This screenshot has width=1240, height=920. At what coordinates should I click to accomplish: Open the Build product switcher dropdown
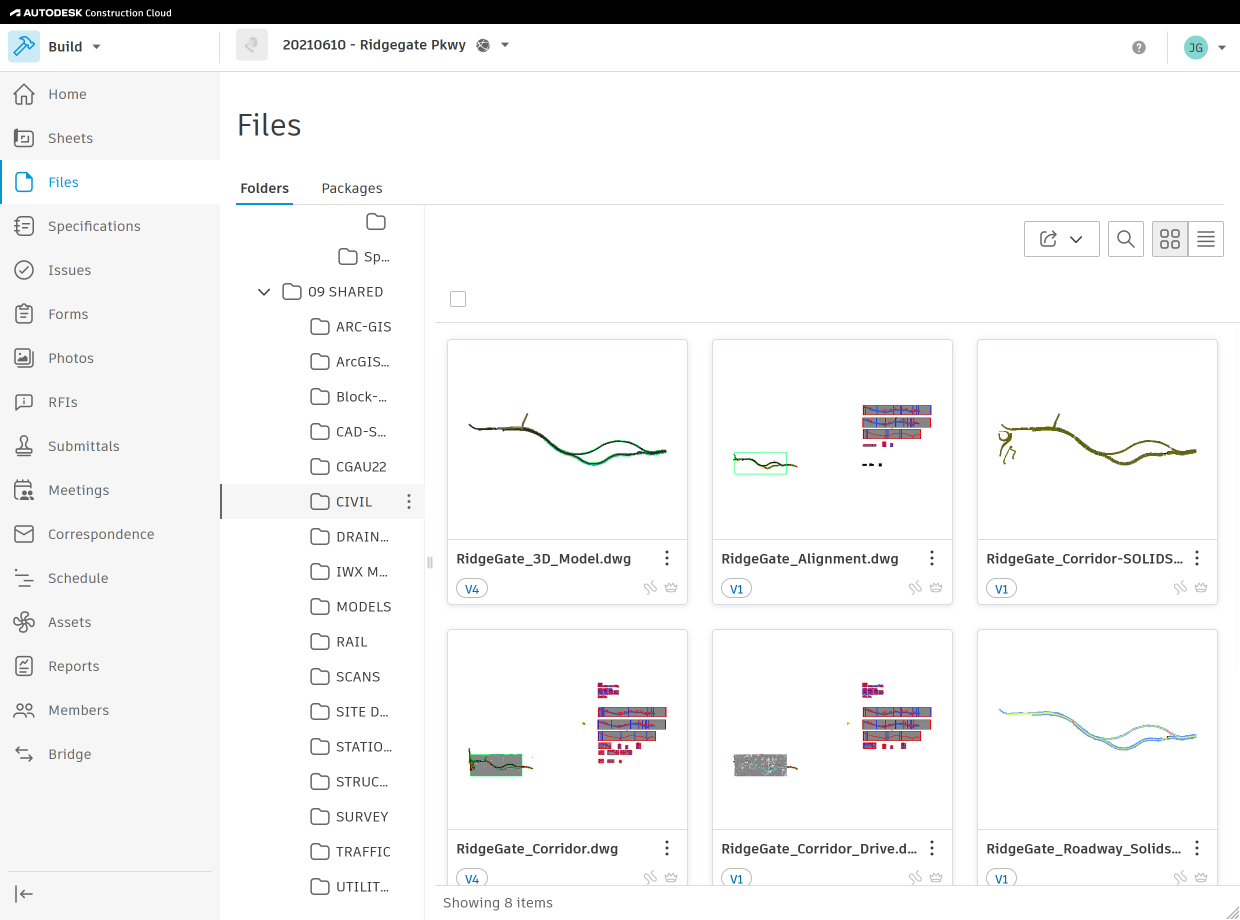(56, 47)
